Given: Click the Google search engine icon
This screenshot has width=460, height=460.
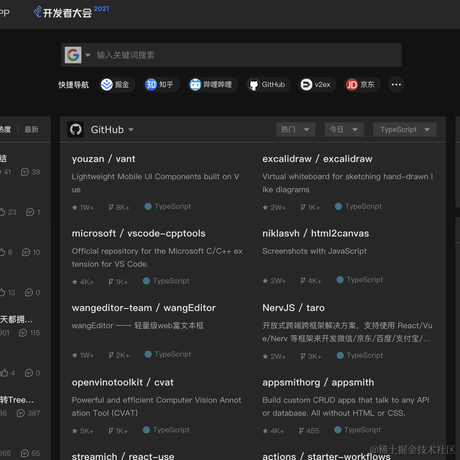Looking at the screenshot, I should click(x=73, y=55).
